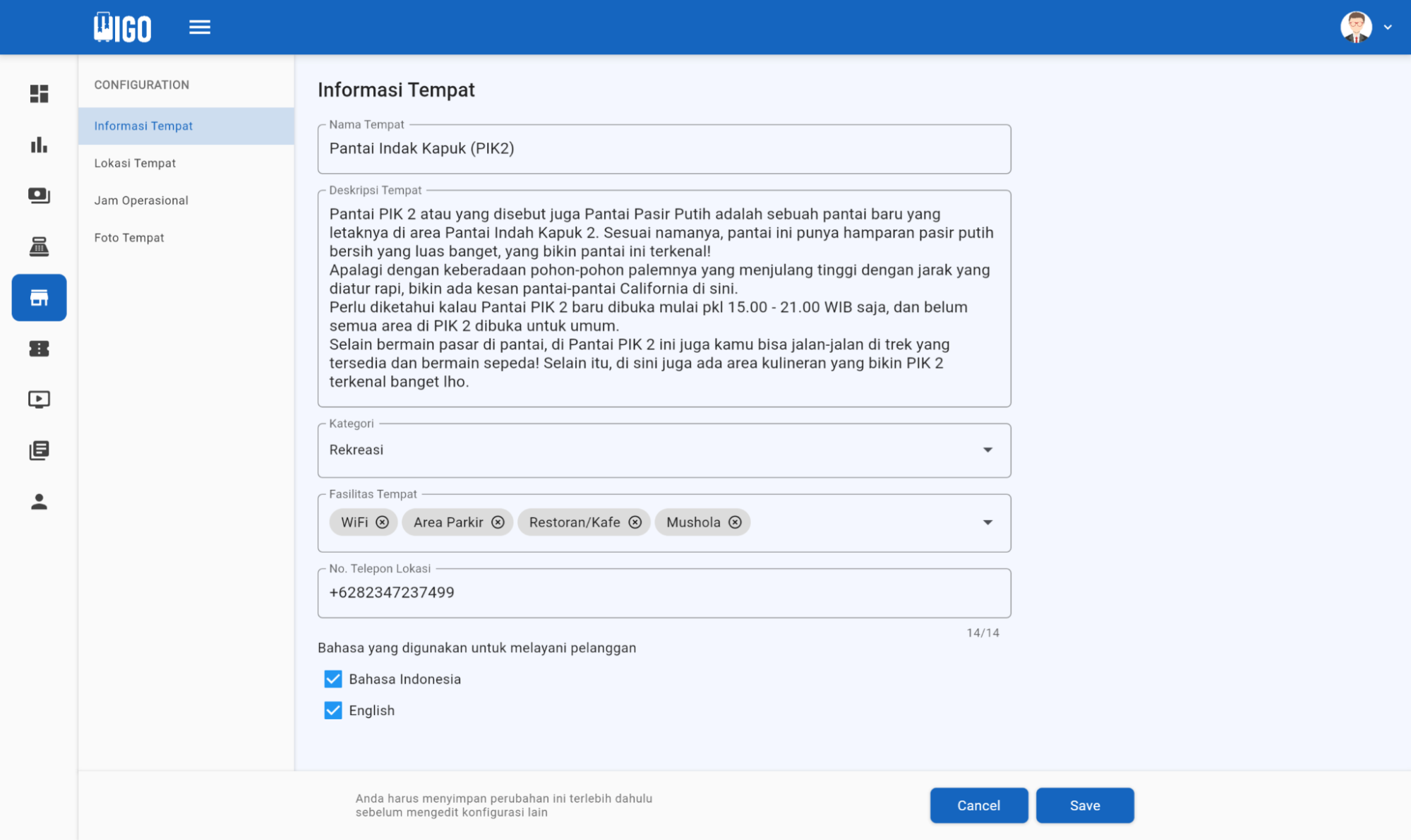Open the user profile icon in sidebar
The height and width of the screenshot is (840, 1411).
pos(39,501)
